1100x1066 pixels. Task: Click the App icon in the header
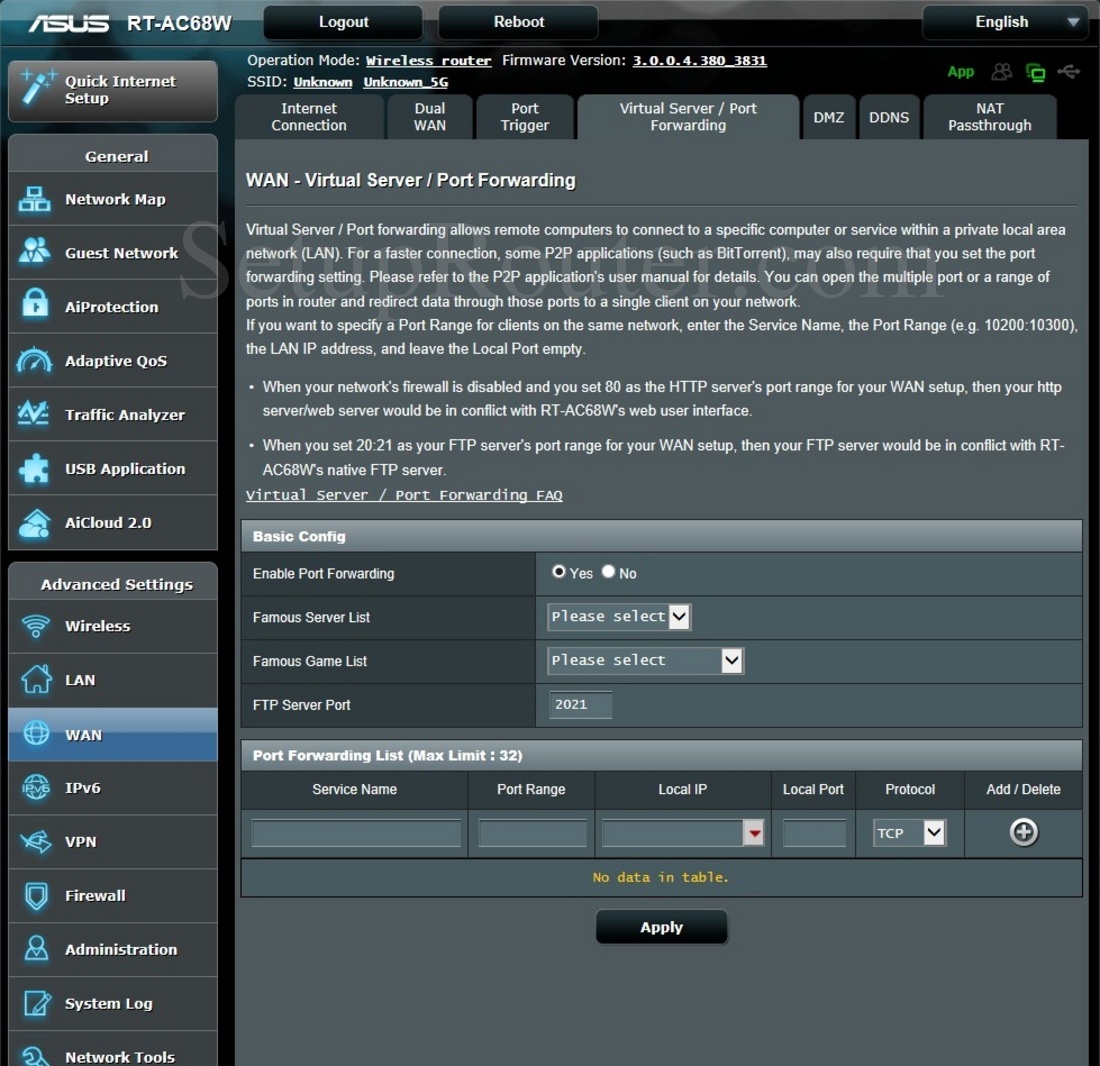click(960, 71)
